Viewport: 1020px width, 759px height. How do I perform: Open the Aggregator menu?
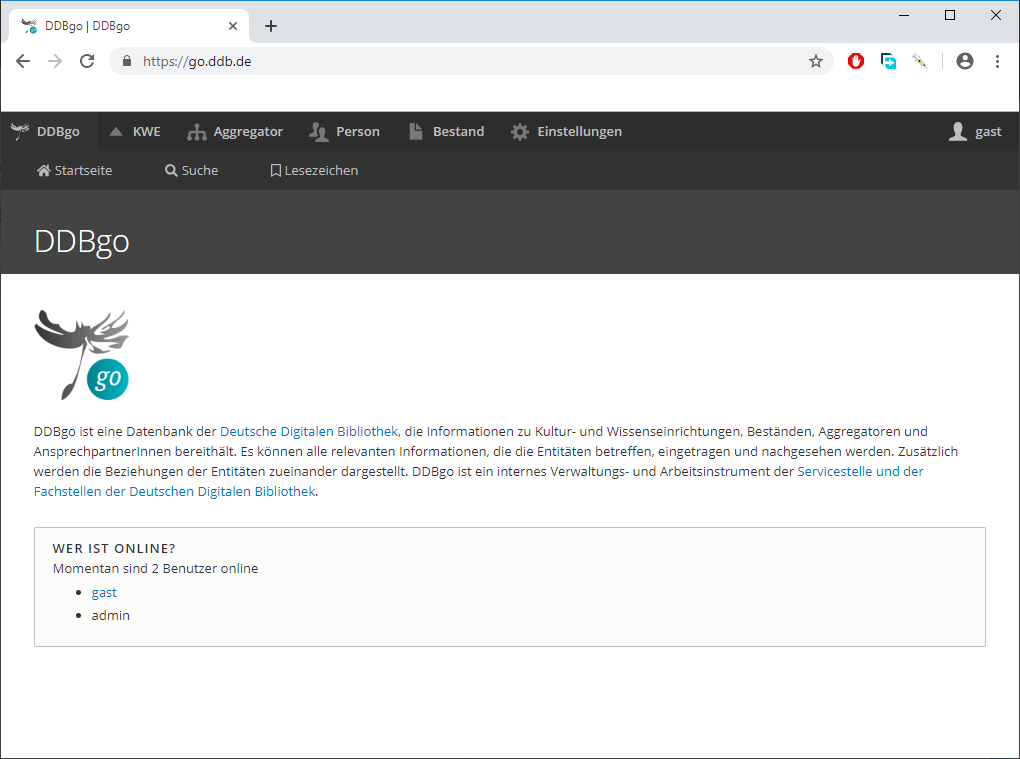coord(235,131)
